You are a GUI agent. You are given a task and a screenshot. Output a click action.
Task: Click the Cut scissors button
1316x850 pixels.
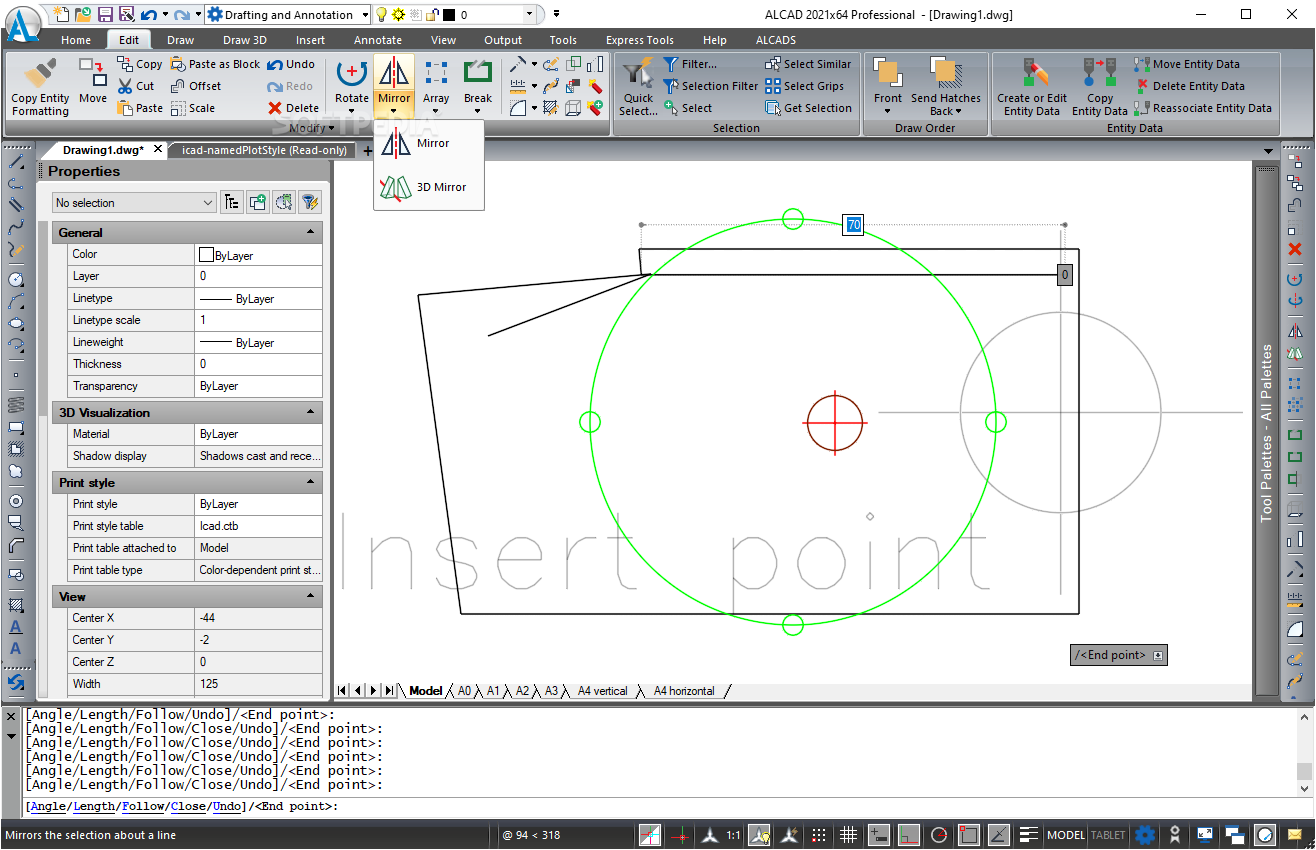(x=136, y=86)
